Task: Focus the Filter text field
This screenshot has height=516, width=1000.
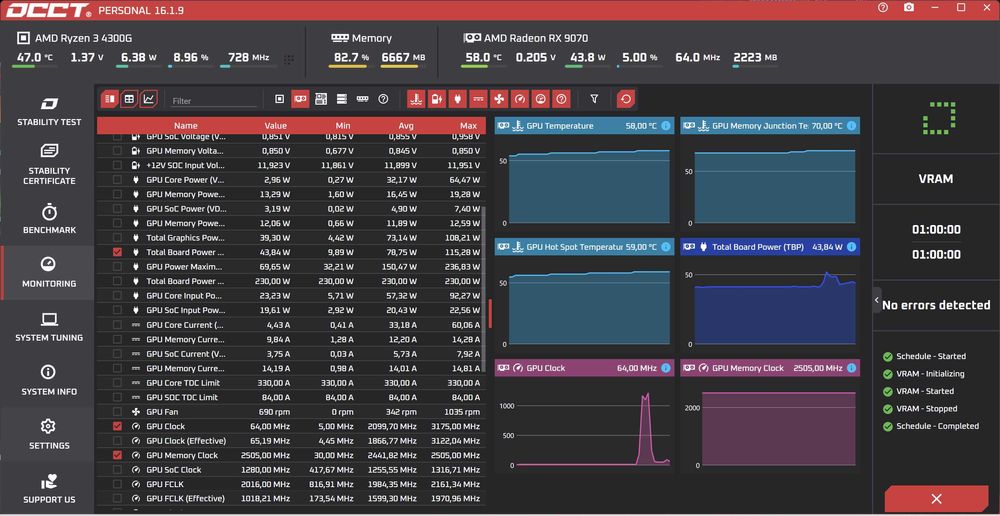Action: point(214,101)
